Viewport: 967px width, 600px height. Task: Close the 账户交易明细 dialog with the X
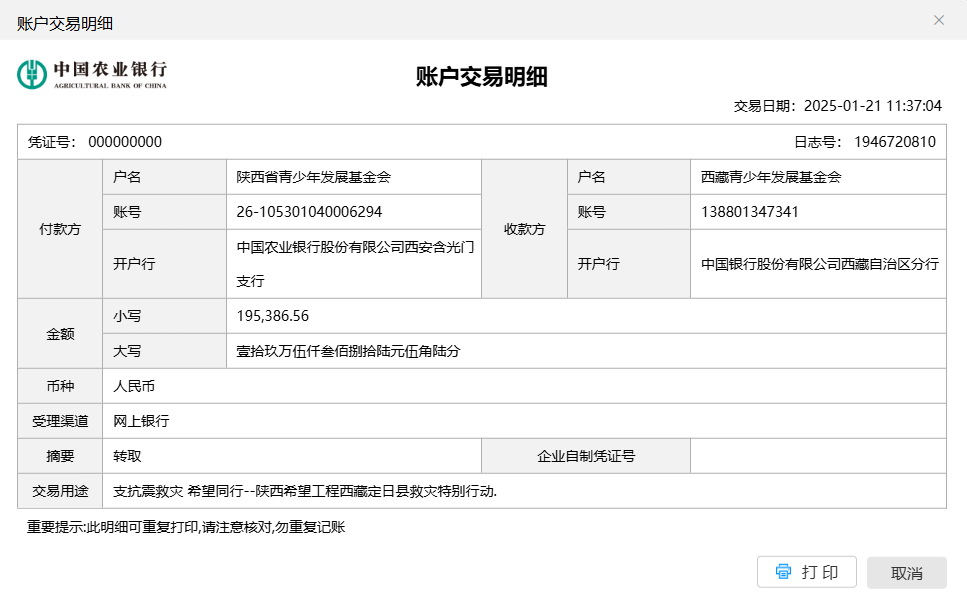939,20
